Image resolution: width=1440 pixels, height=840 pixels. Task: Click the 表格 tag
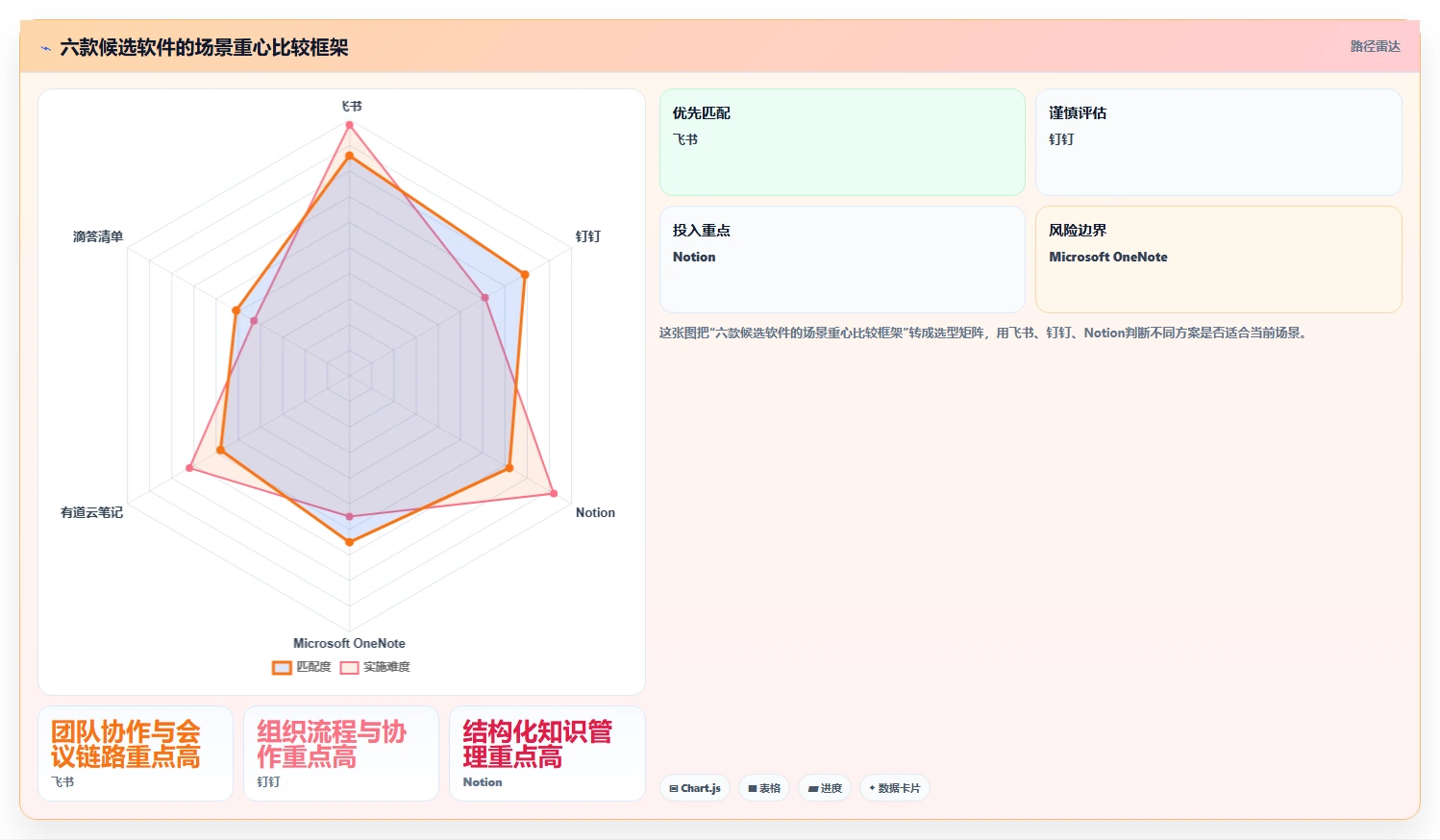(764, 788)
